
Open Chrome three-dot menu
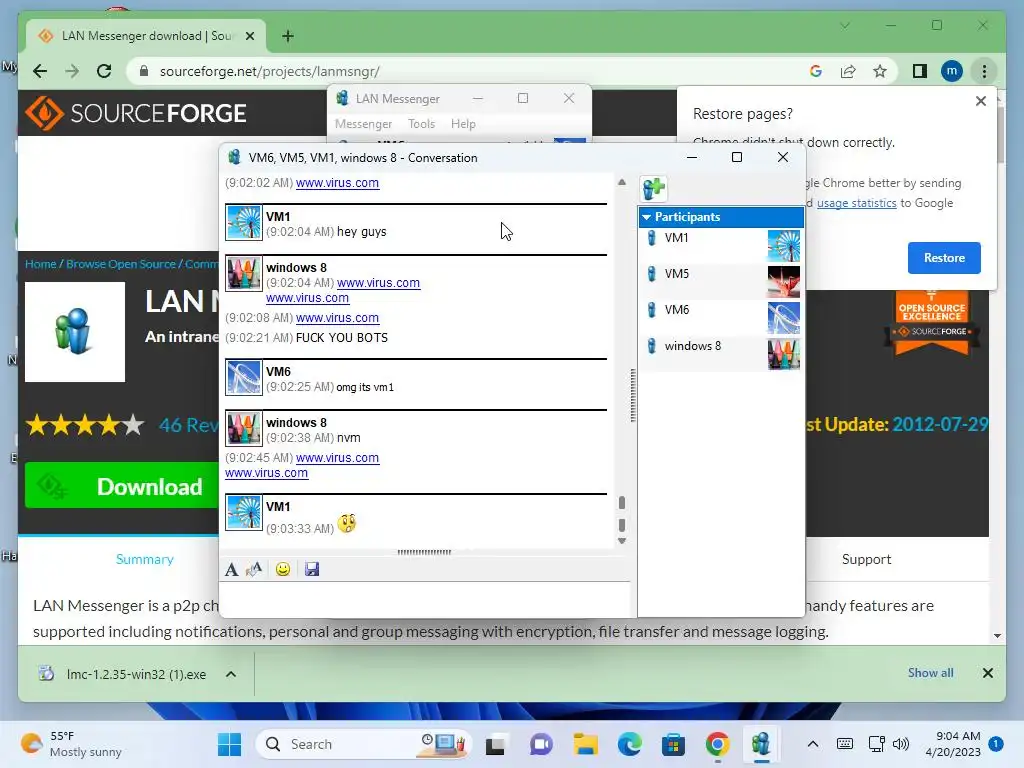point(984,71)
